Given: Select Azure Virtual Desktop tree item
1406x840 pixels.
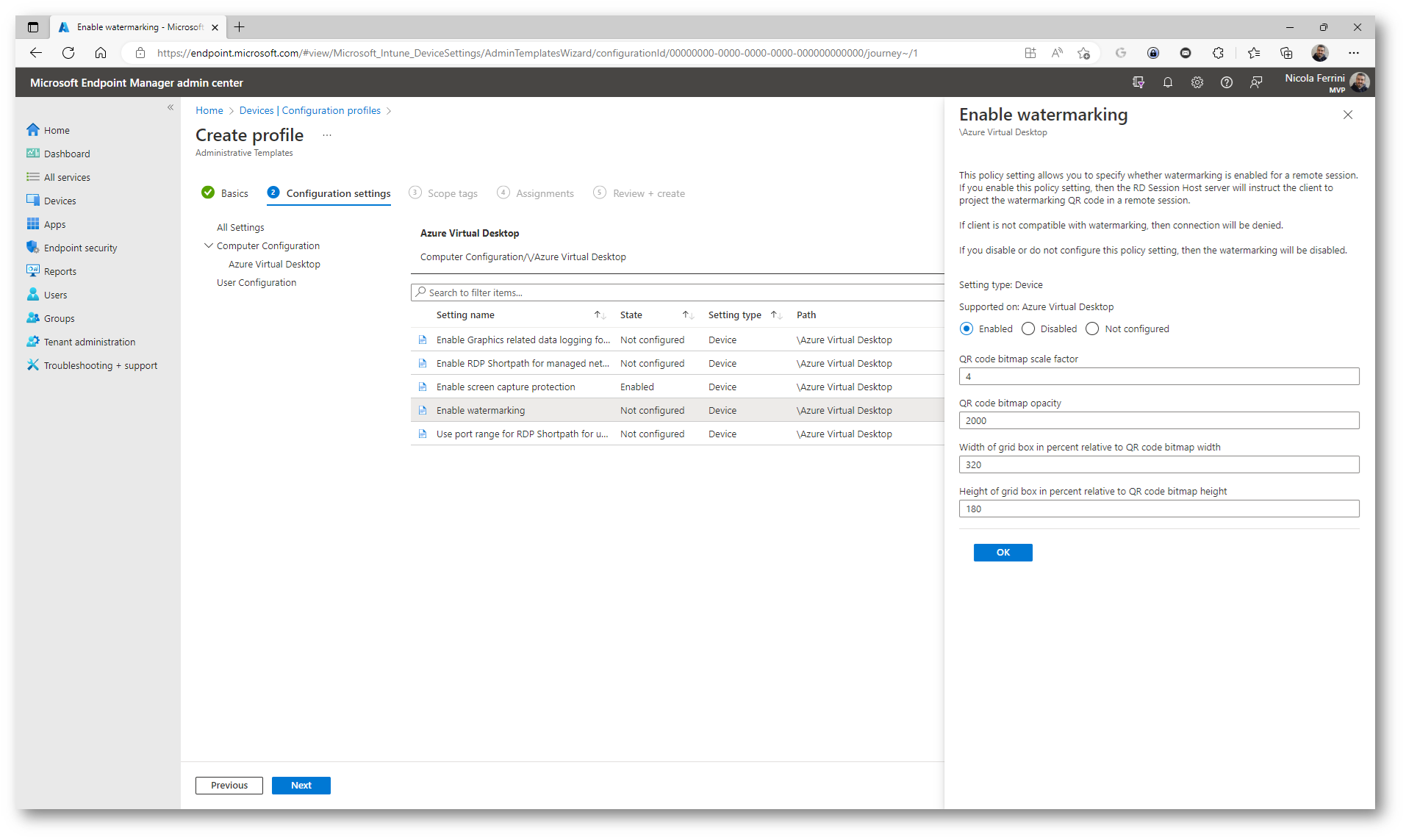Looking at the screenshot, I should tap(274, 264).
